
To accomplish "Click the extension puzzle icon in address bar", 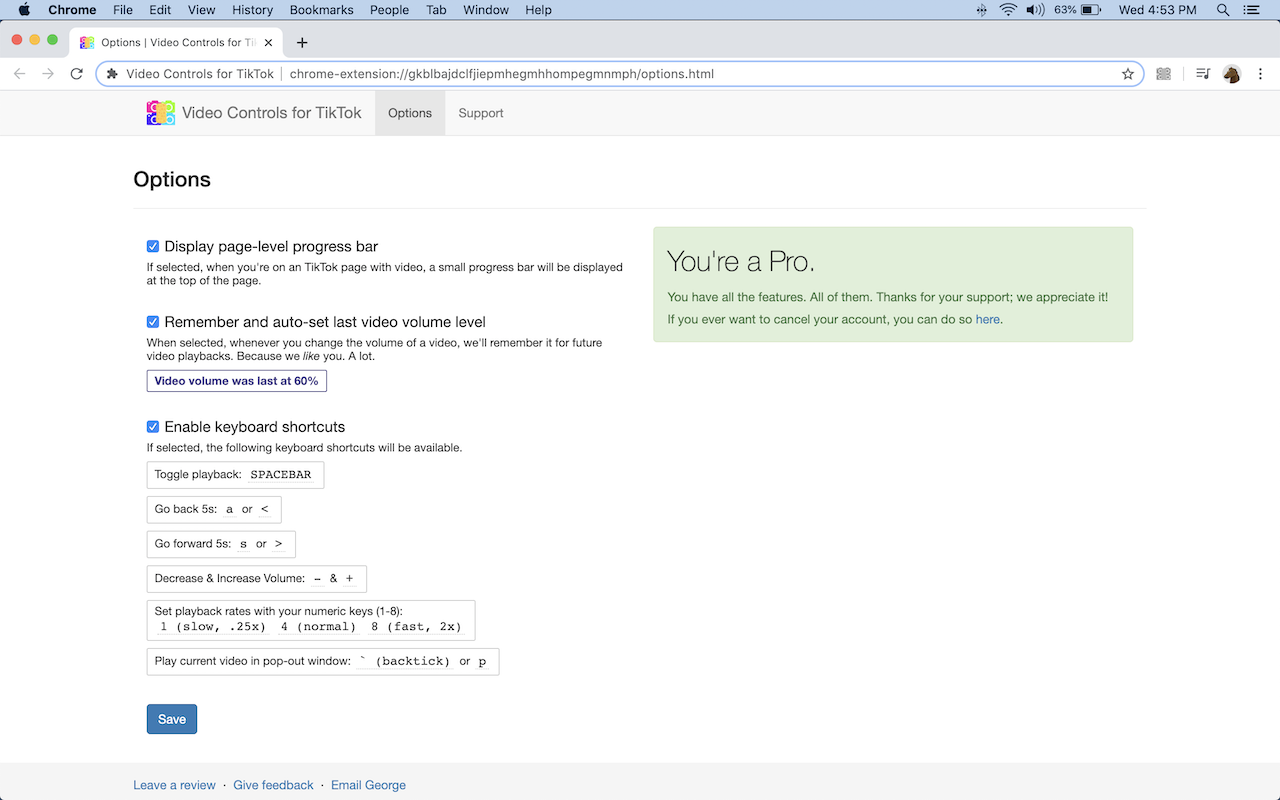I will (112, 74).
